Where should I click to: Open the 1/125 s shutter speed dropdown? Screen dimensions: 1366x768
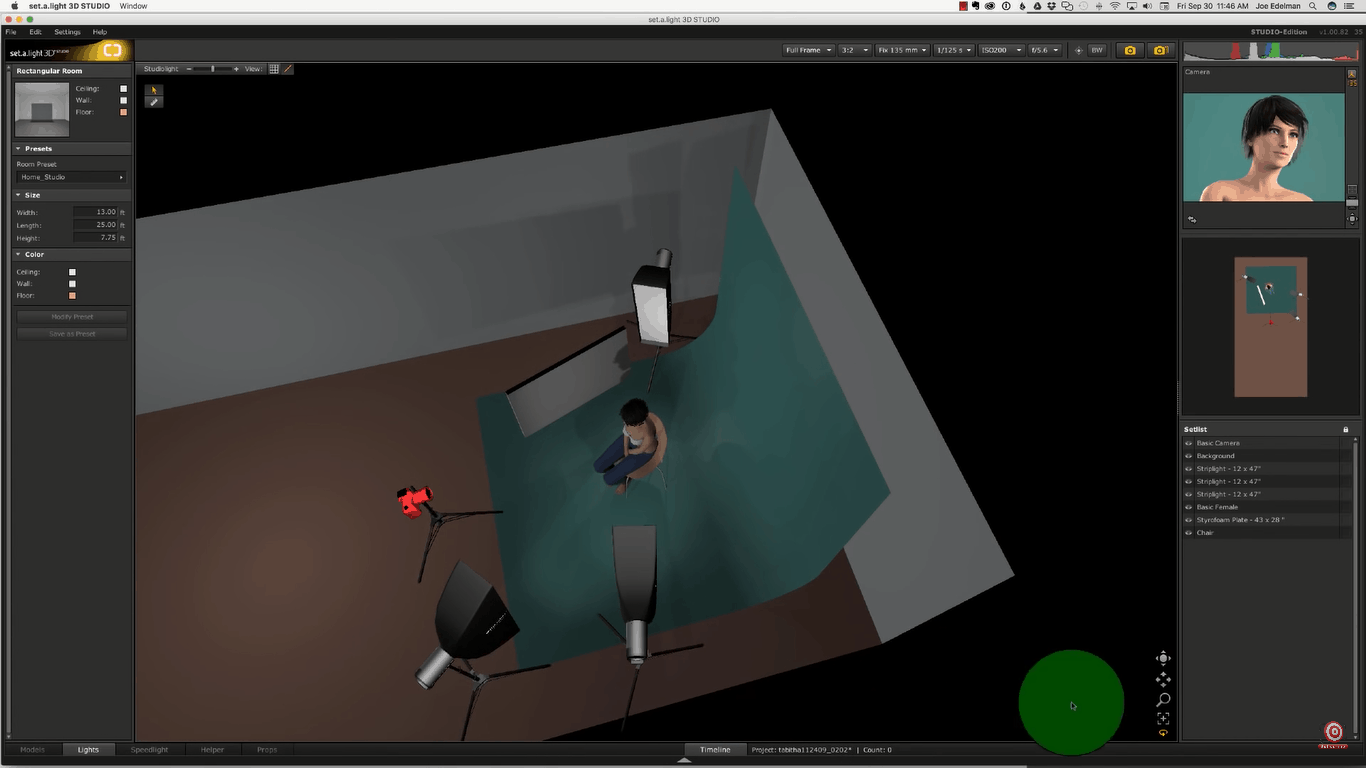pos(953,50)
